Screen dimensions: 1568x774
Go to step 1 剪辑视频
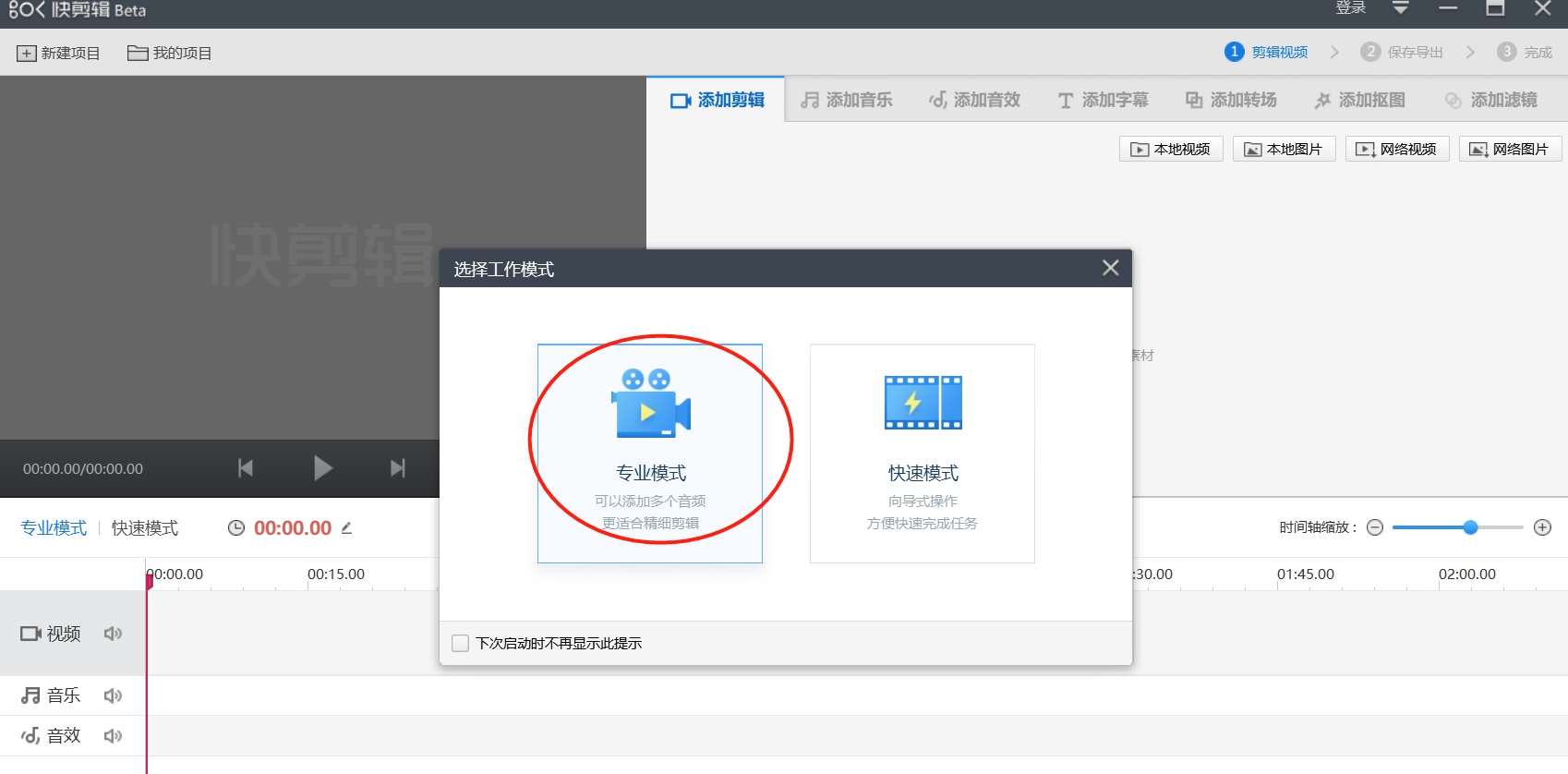click(1266, 52)
